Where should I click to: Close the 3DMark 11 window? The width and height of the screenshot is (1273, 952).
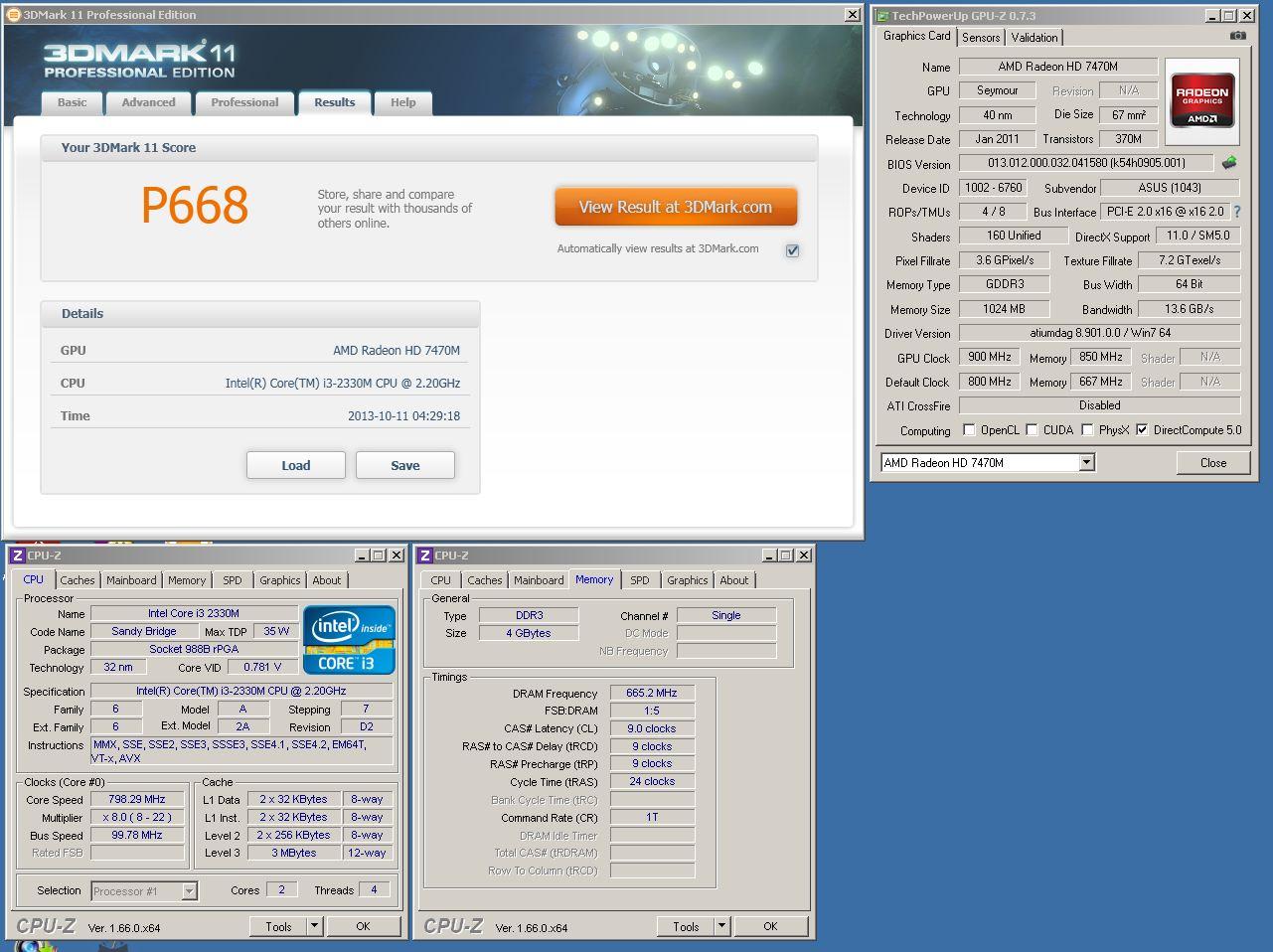[x=853, y=15]
